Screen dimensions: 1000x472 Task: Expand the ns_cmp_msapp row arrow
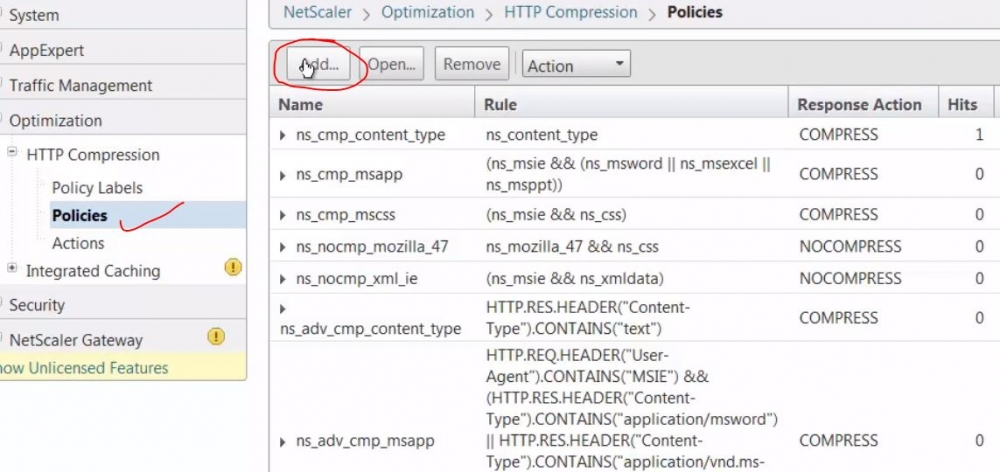point(283,175)
